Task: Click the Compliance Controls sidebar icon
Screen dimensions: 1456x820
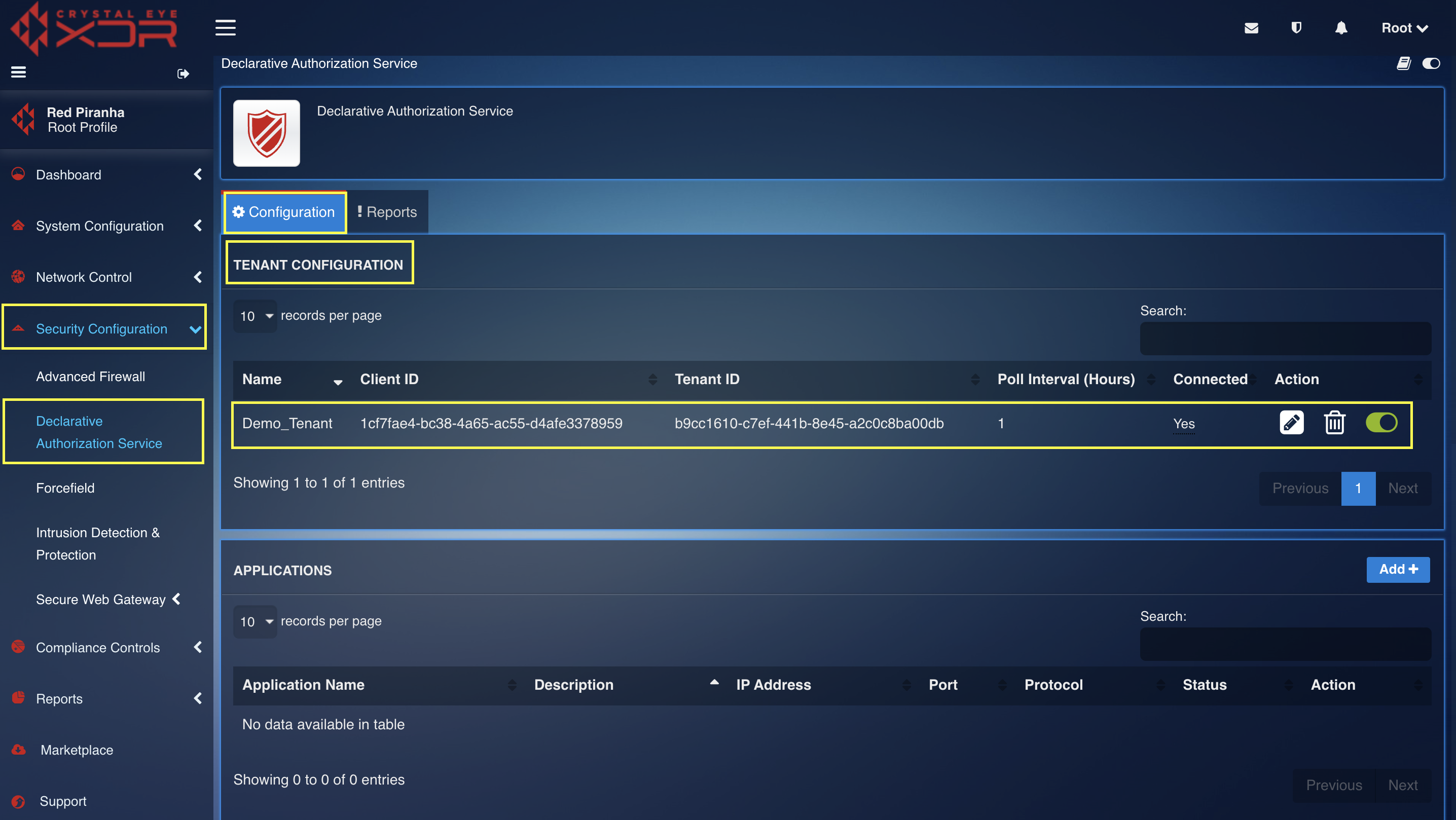Action: (18, 646)
